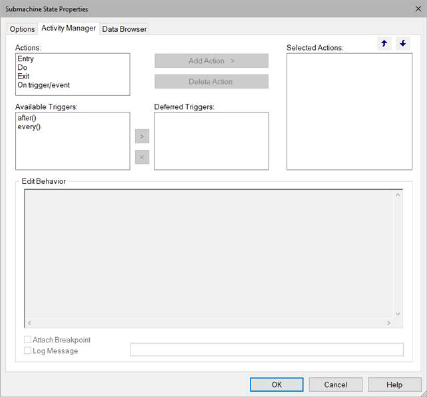
Task: Click the Cancel button
Action: [x=336, y=385]
